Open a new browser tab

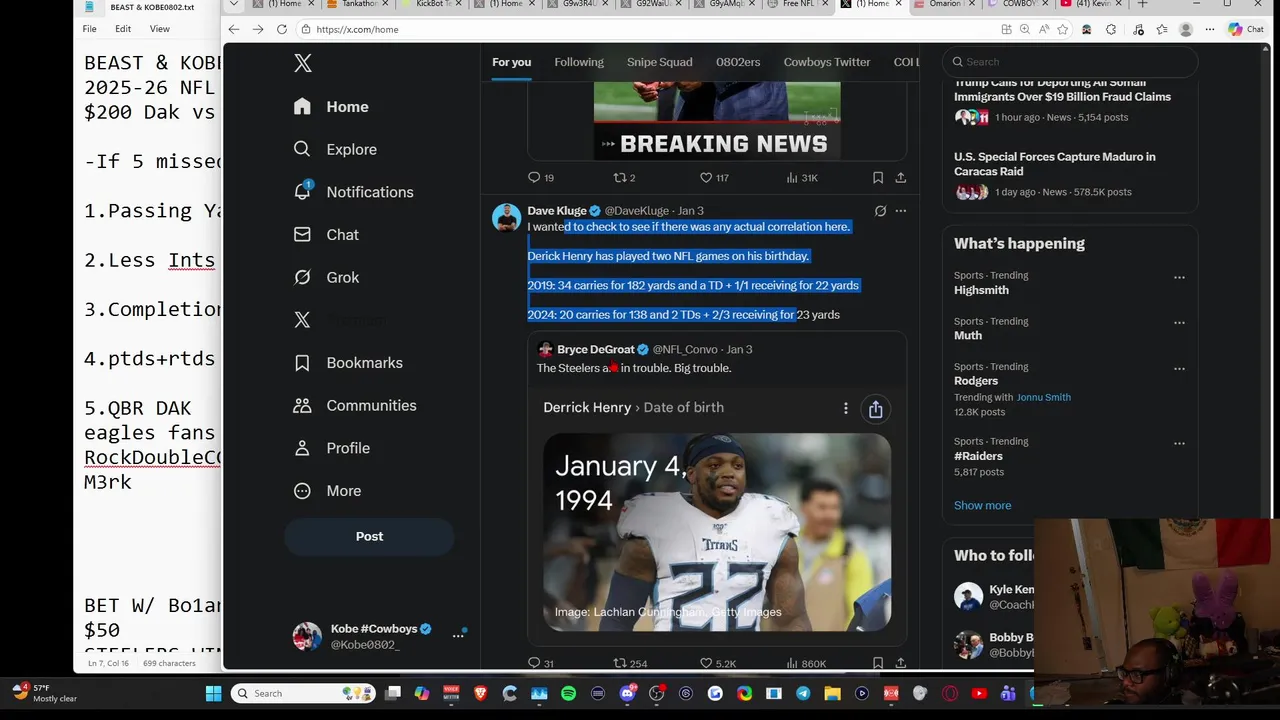(x=1142, y=4)
